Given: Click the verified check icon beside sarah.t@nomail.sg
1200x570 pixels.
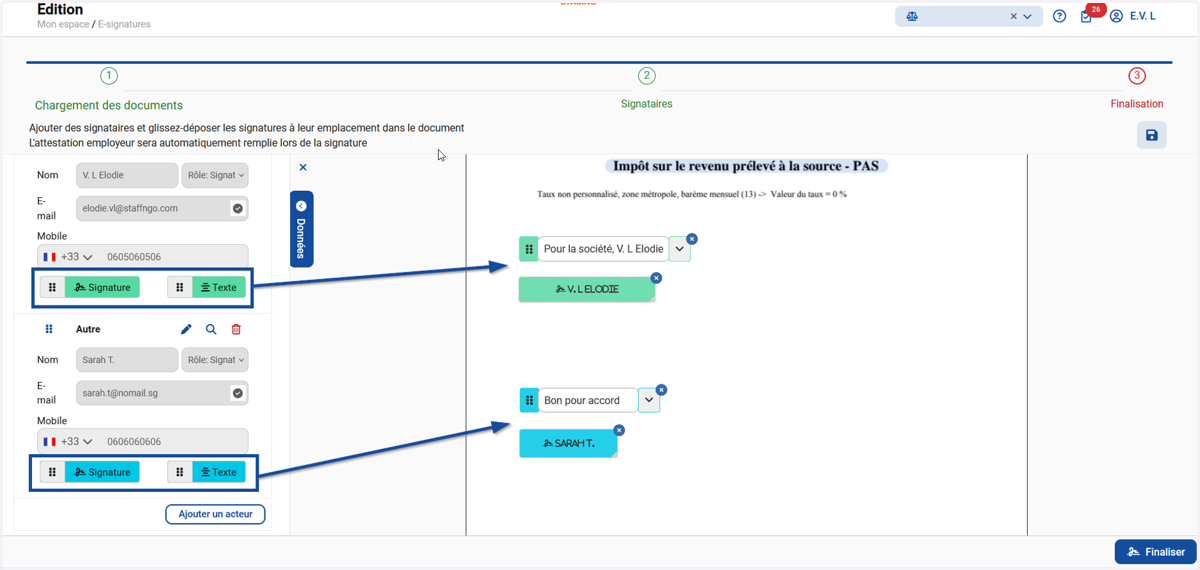Looking at the screenshot, I should (x=238, y=393).
